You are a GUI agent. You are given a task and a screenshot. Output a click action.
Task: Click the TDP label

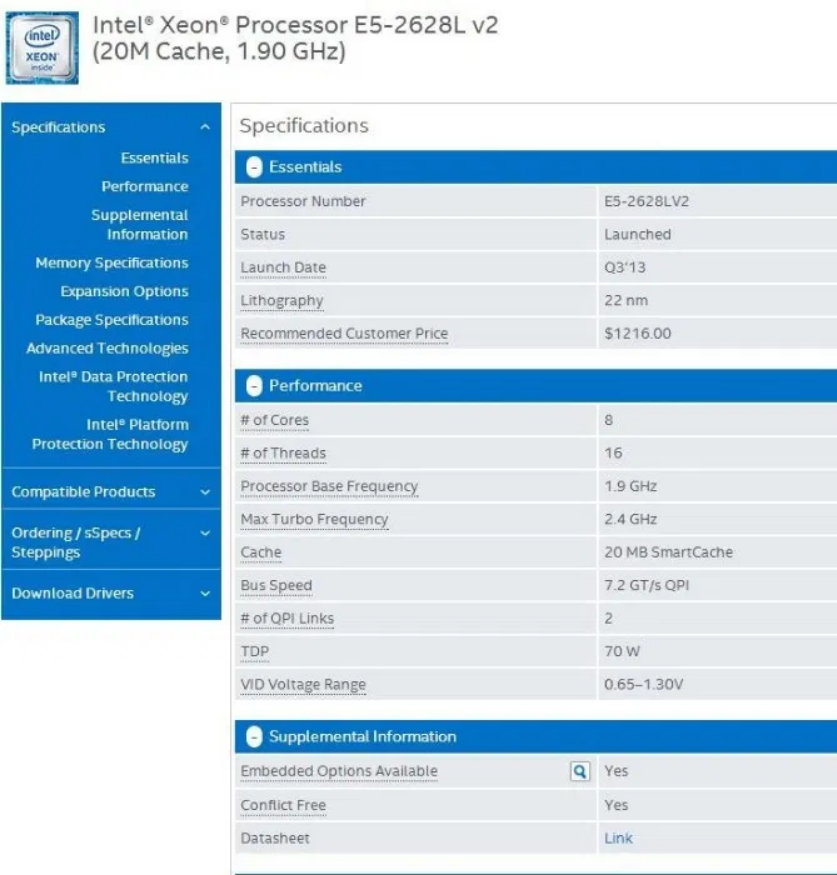[254, 651]
